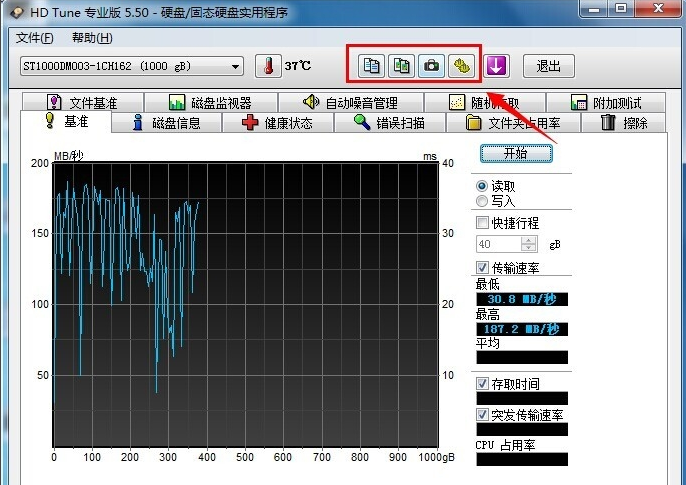Image resolution: width=686 pixels, height=485 pixels.
Task: Open the 文件 menu
Action: coord(35,38)
